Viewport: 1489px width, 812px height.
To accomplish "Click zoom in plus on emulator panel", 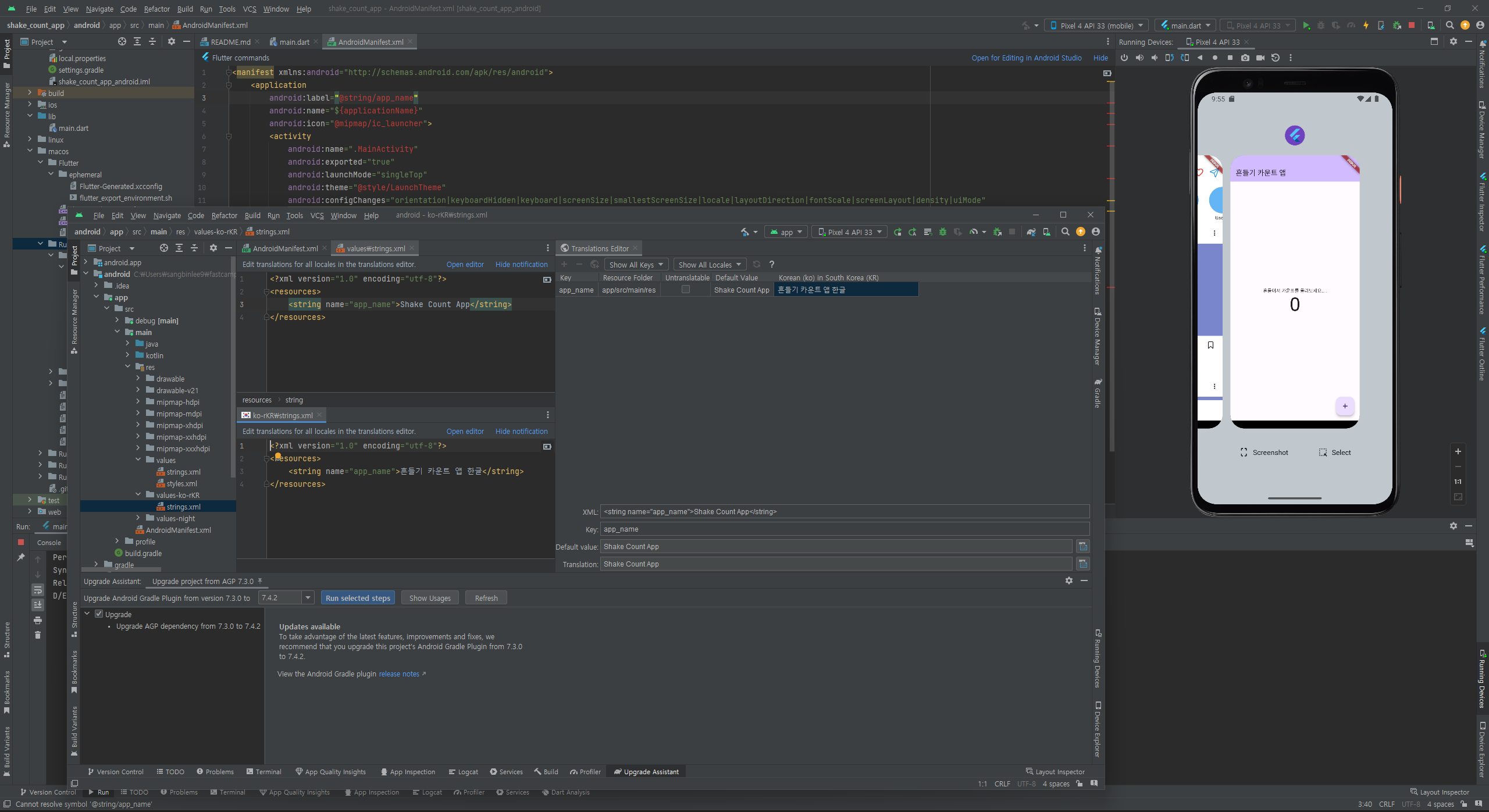I will click(x=1458, y=451).
